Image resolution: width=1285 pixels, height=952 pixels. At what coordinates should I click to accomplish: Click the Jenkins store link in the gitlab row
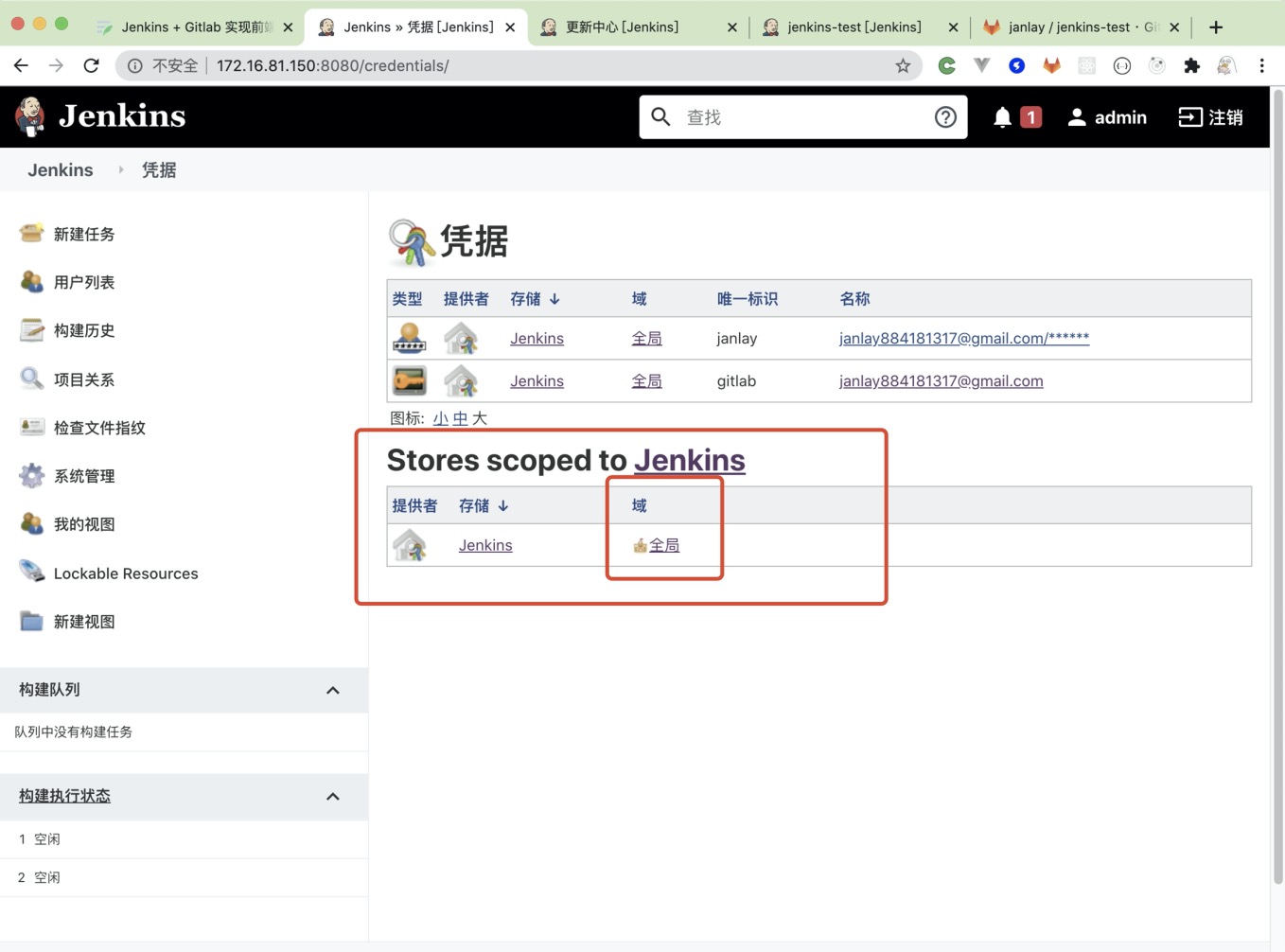[537, 380]
